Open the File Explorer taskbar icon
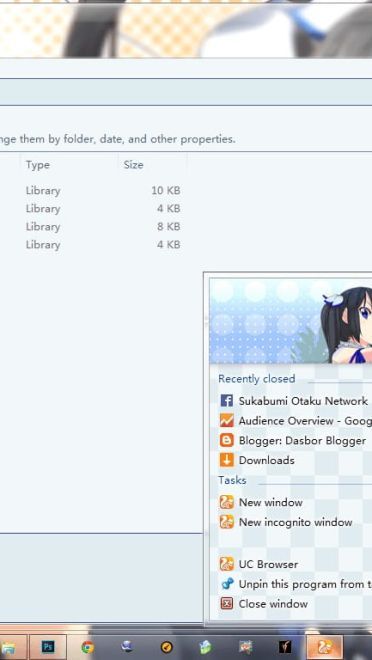 click(x=8, y=647)
